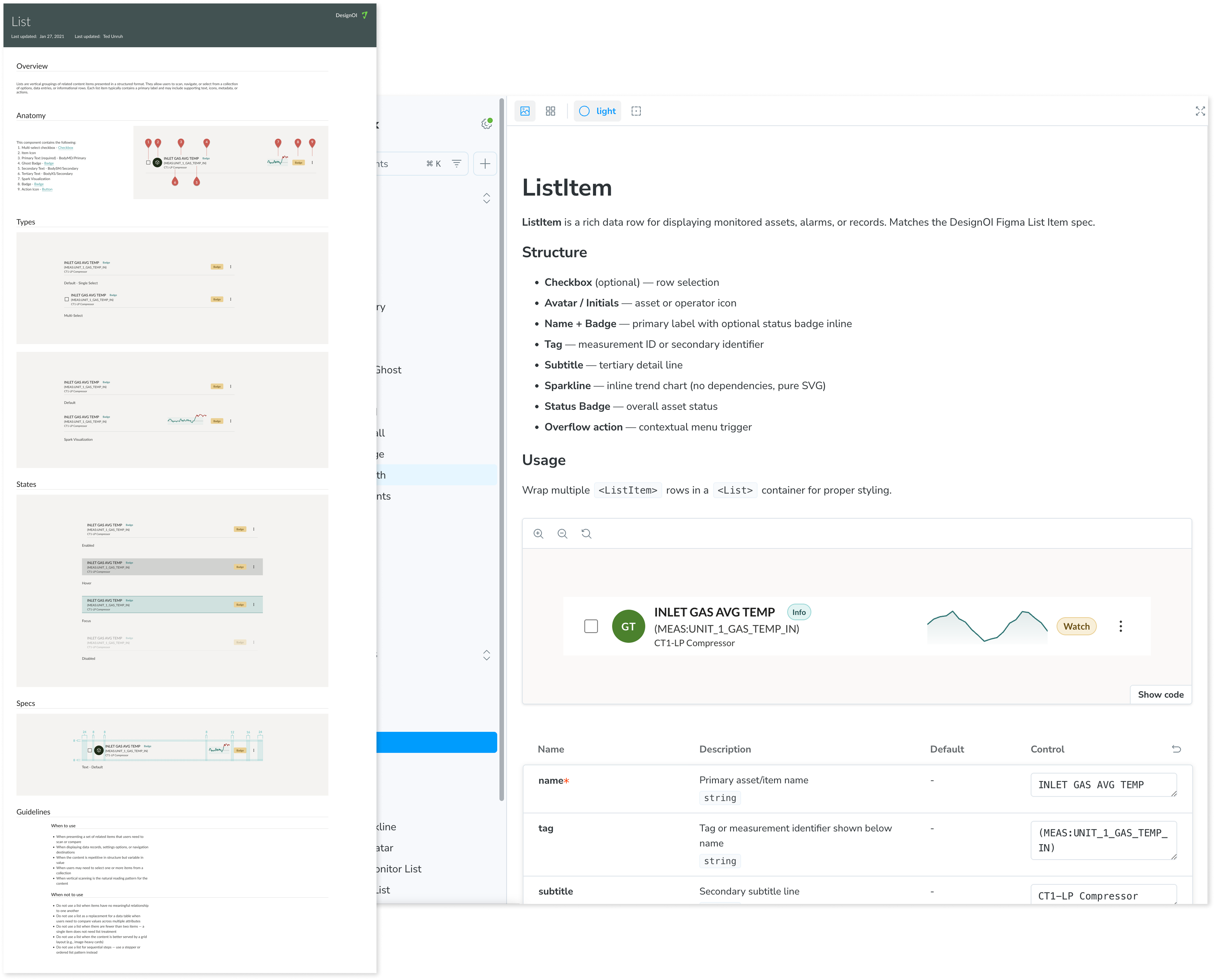The height and width of the screenshot is (980, 1215).
Task: Open the sidebar filter icon
Action: [457, 164]
